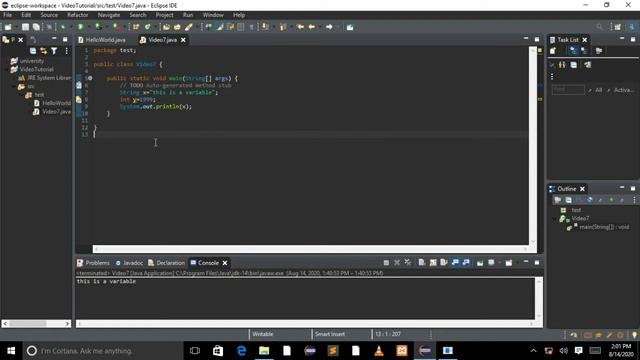
Task: Click the Pin Editor toolbar icon
Action: click(x=350, y=27)
